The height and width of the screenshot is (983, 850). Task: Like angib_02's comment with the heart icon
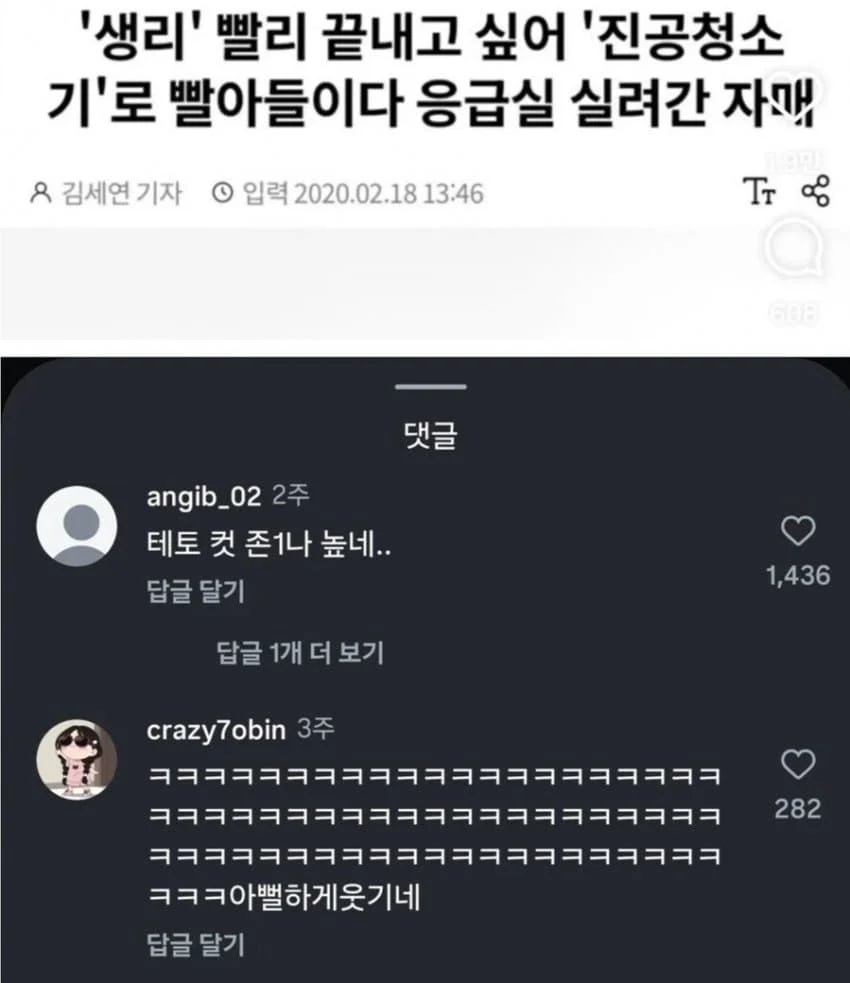(x=797, y=532)
